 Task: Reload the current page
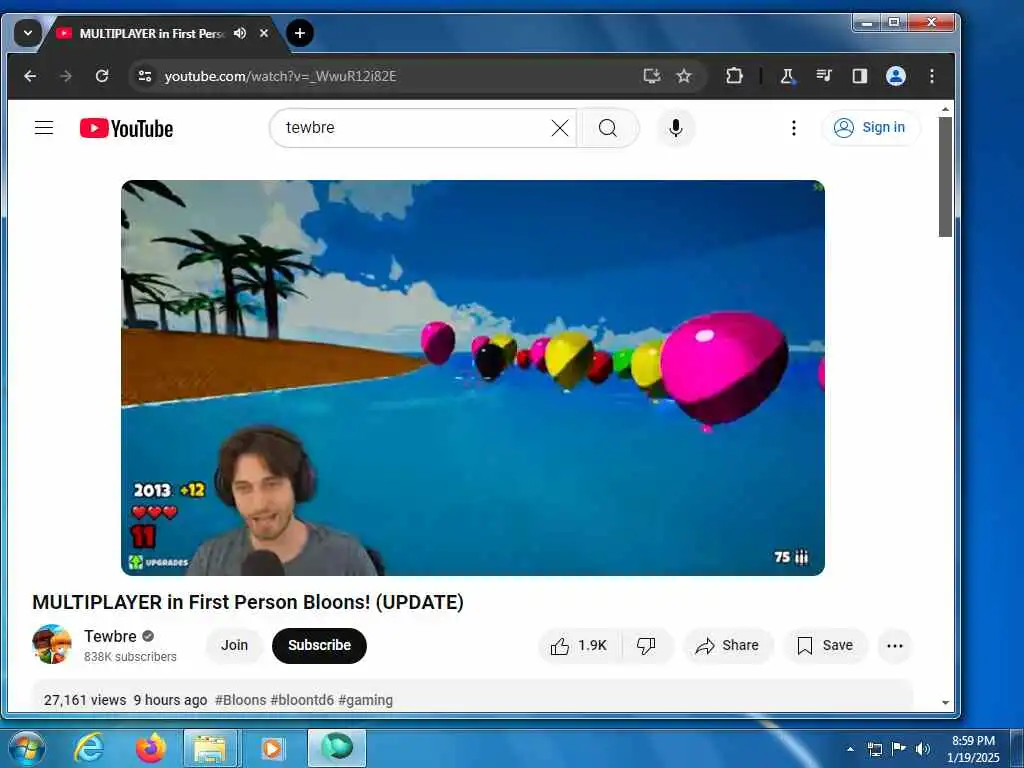click(102, 76)
